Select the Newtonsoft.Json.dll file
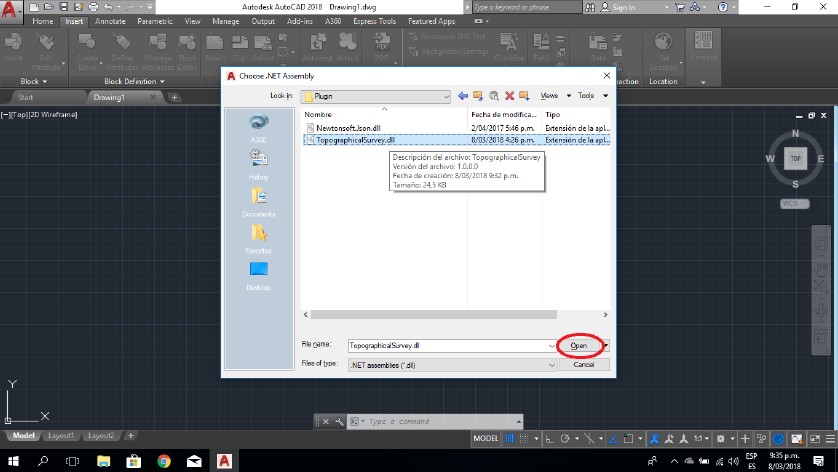Screen dimensions: 838x472 [348, 128]
